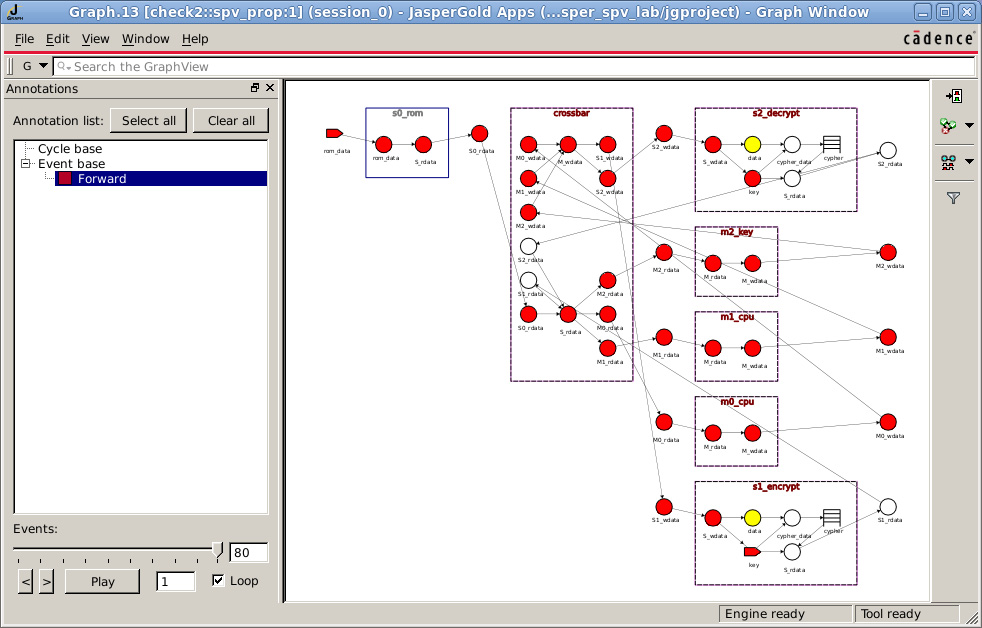Open dropdown arrow beside the nodes icon
982x628 pixels.
(969, 126)
